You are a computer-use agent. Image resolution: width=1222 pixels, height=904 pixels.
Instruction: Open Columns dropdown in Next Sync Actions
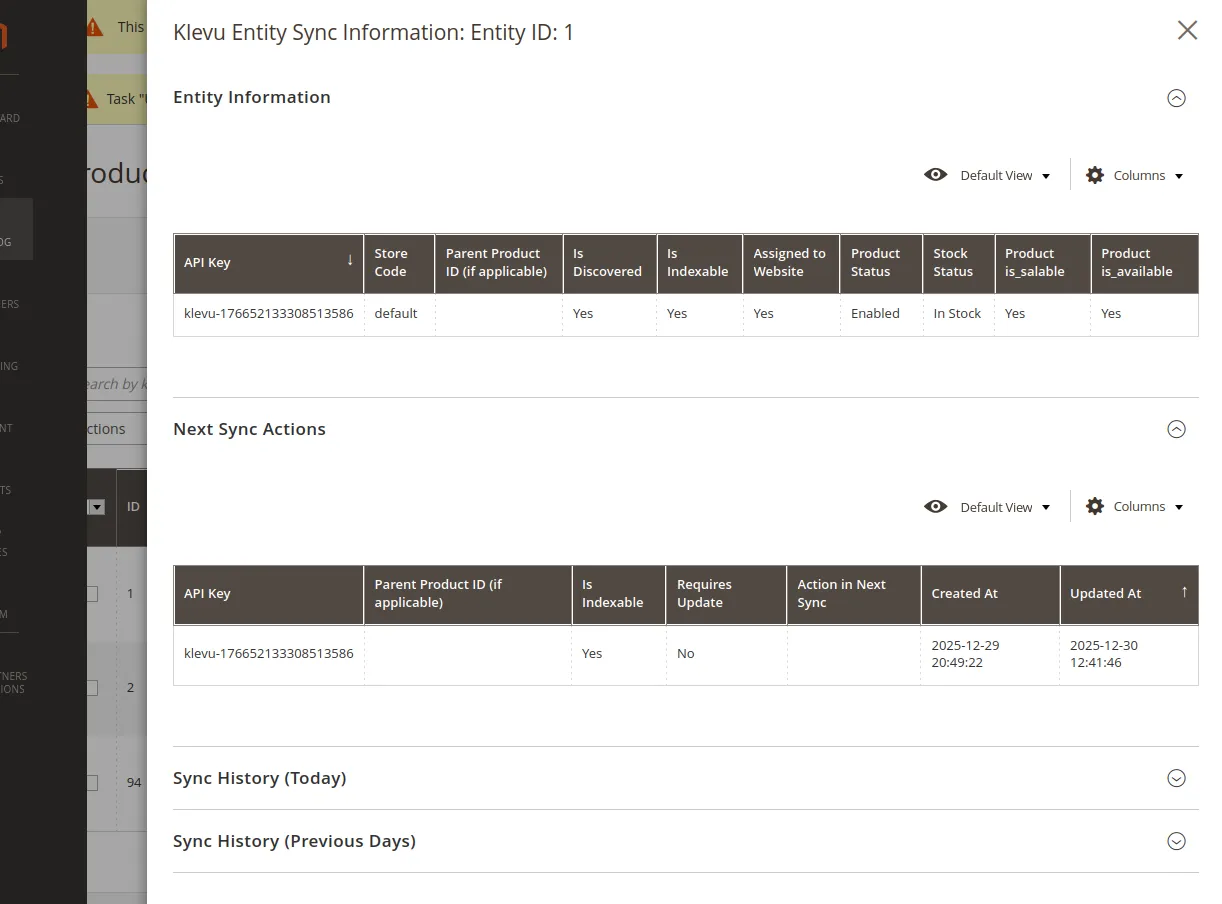tap(1148, 507)
